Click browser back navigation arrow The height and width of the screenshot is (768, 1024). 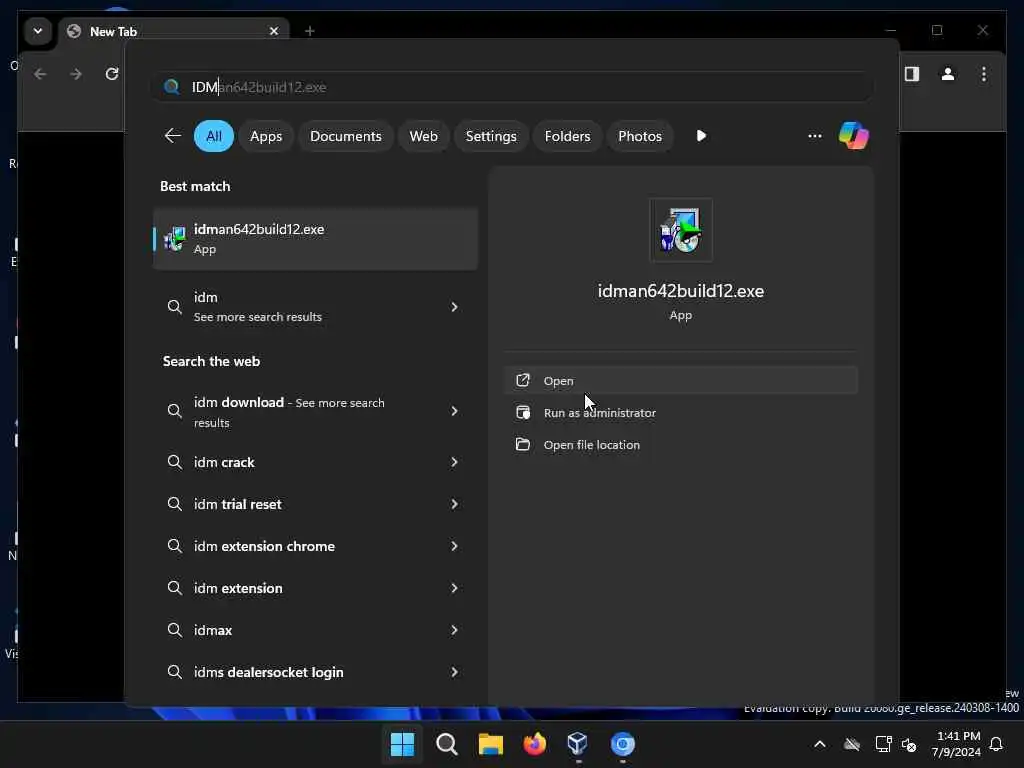tap(40, 74)
